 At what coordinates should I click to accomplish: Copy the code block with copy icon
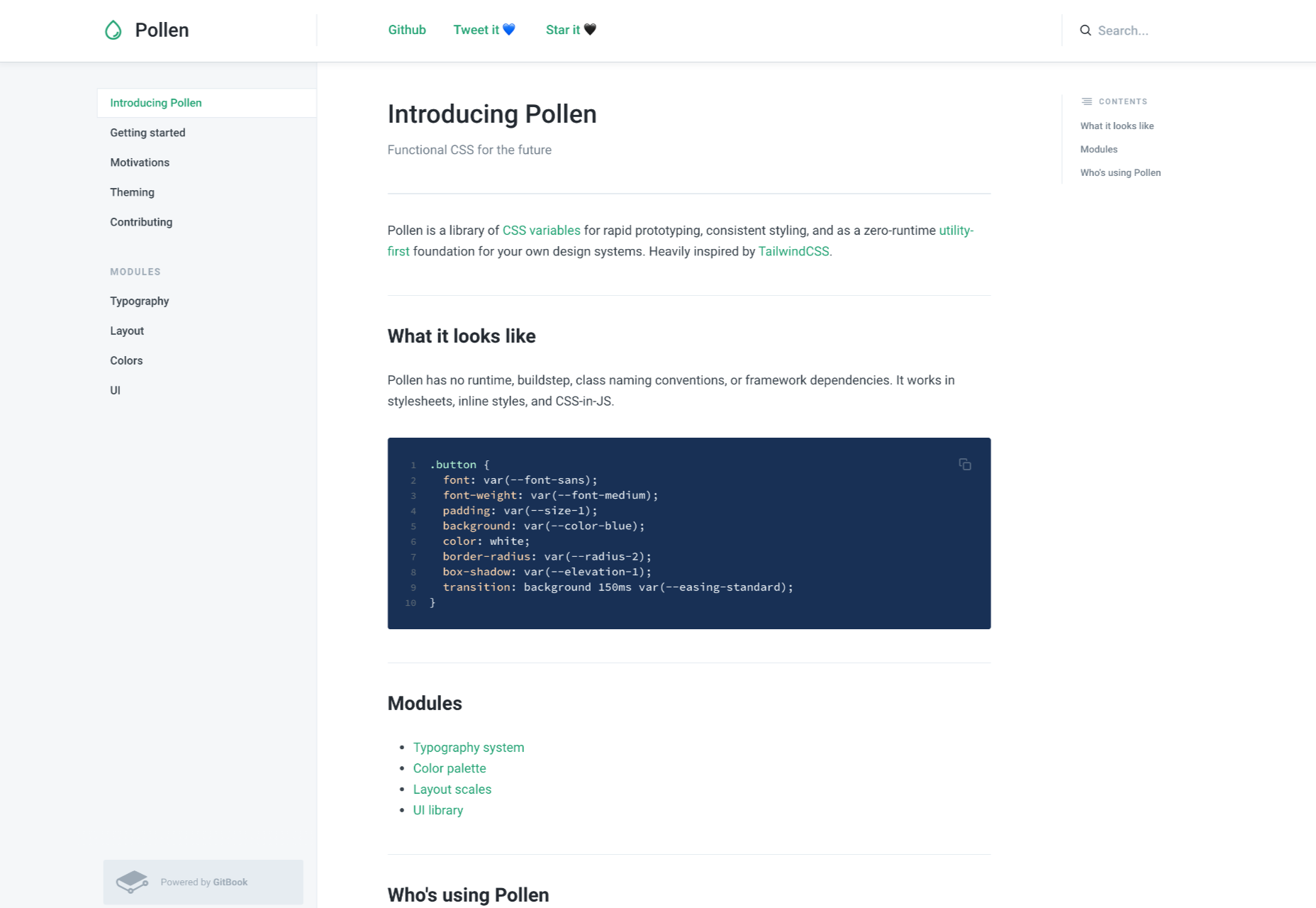point(965,464)
